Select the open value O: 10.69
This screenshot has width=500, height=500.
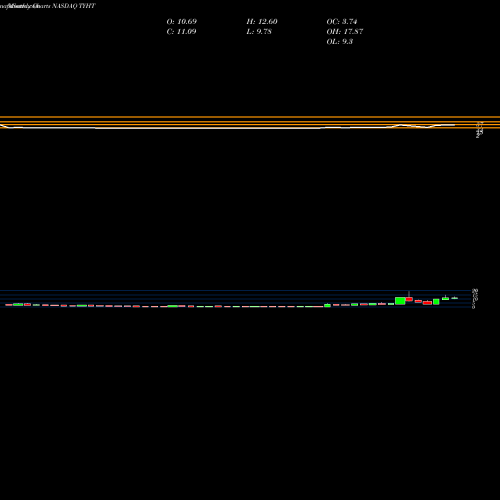tap(182, 21)
